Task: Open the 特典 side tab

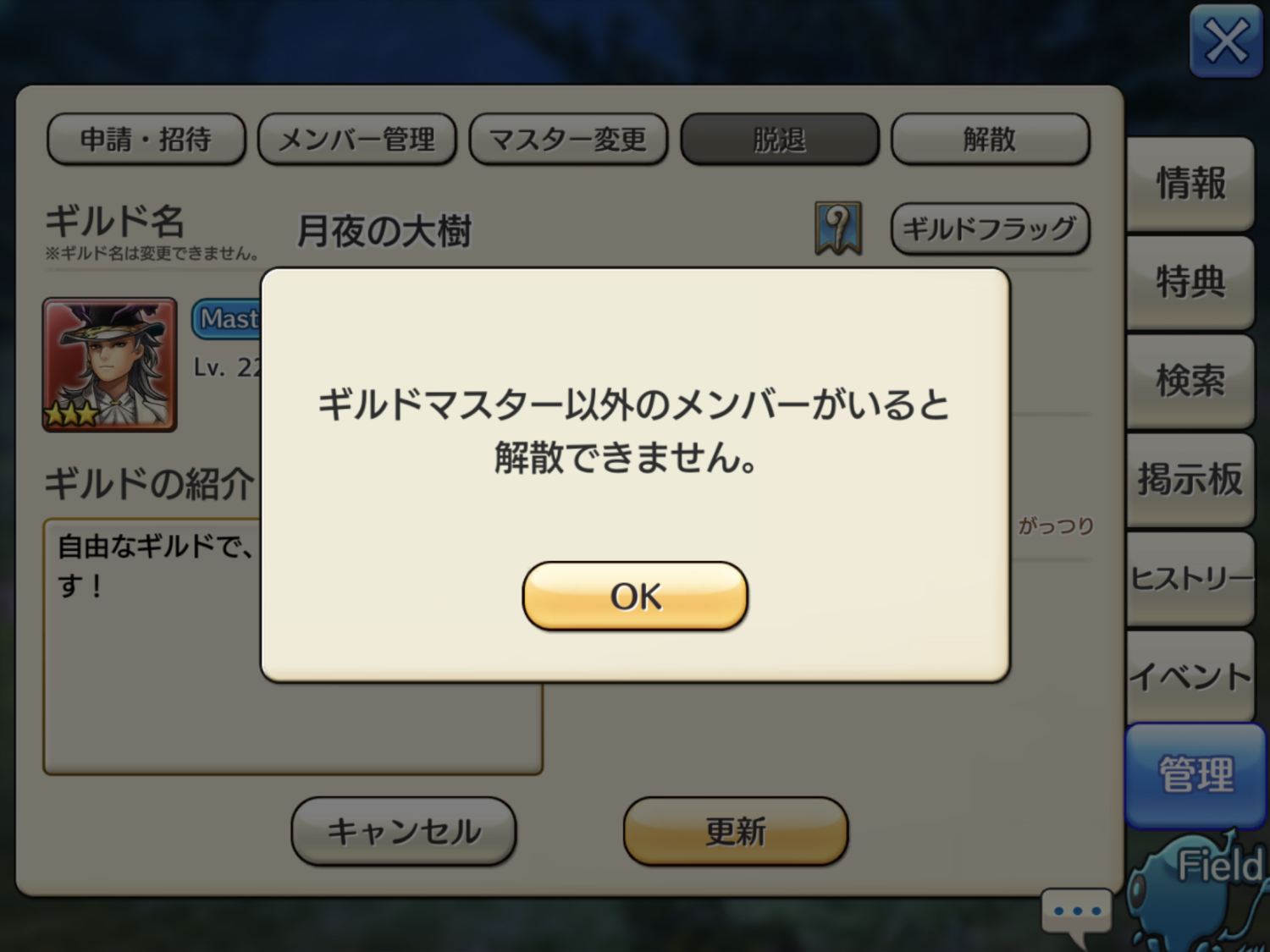Action: tap(1190, 282)
